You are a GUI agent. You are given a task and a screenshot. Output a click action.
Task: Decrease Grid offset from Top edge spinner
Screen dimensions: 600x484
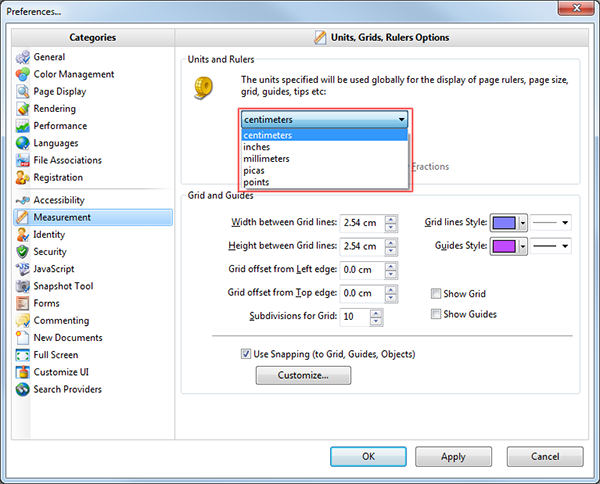(x=391, y=298)
